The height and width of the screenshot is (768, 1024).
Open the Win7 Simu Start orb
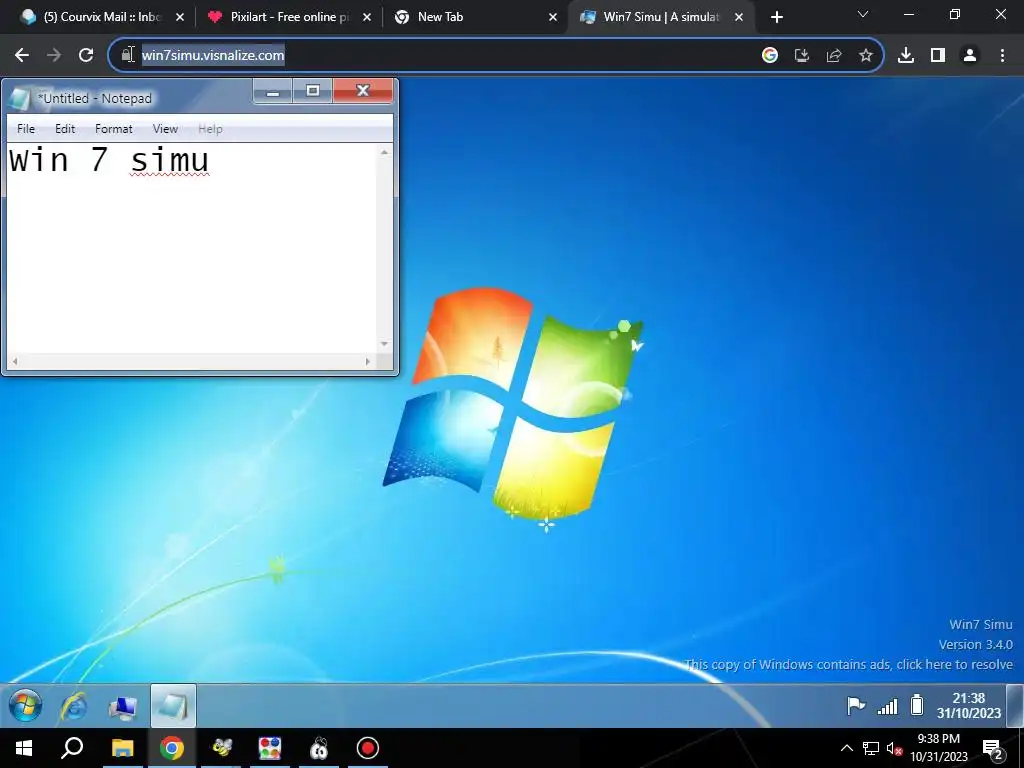click(x=25, y=706)
